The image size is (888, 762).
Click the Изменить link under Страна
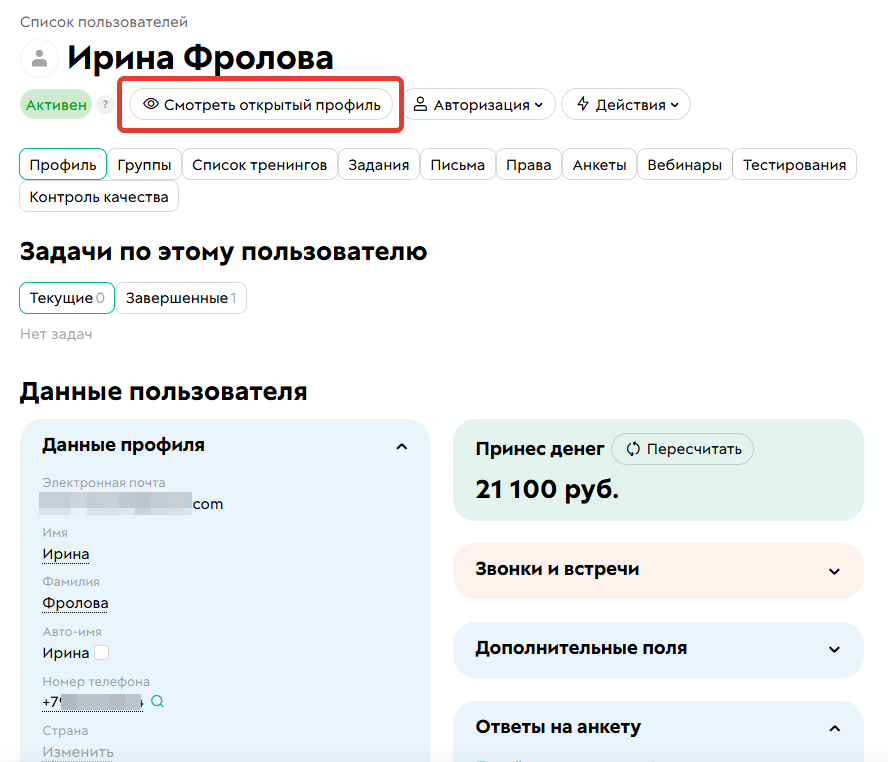click(77, 751)
